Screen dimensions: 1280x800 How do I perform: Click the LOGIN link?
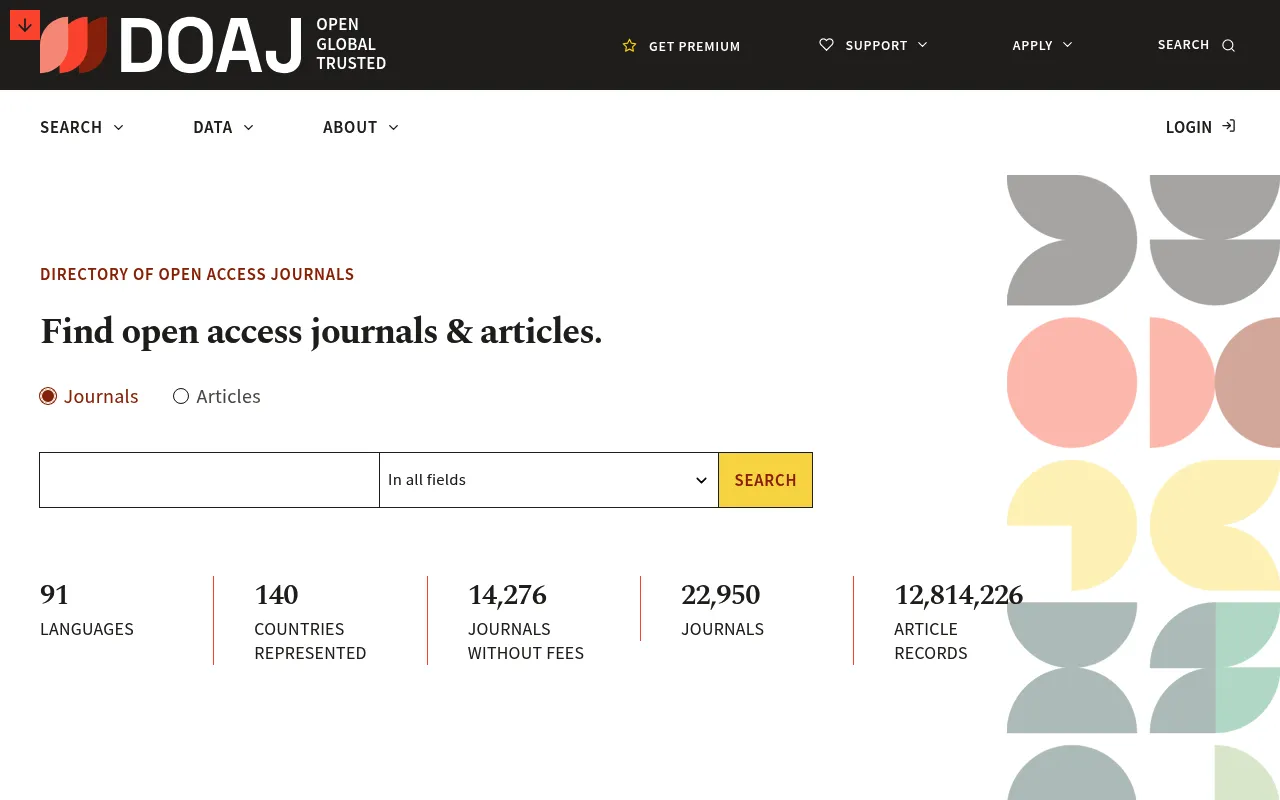(x=1200, y=127)
